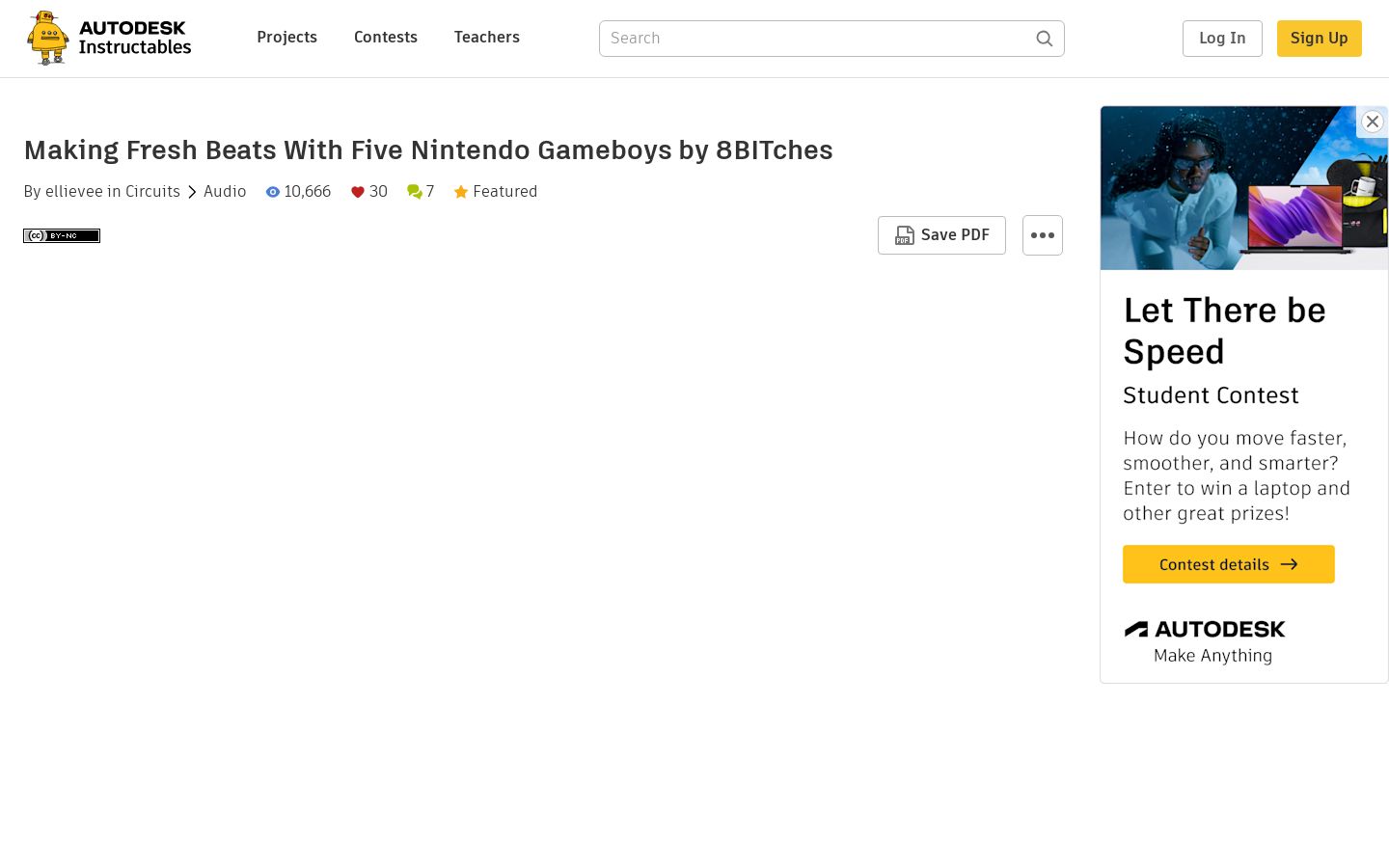Click the comments bubble icon
The width and height of the screenshot is (1389, 868).
pyautogui.click(x=415, y=192)
